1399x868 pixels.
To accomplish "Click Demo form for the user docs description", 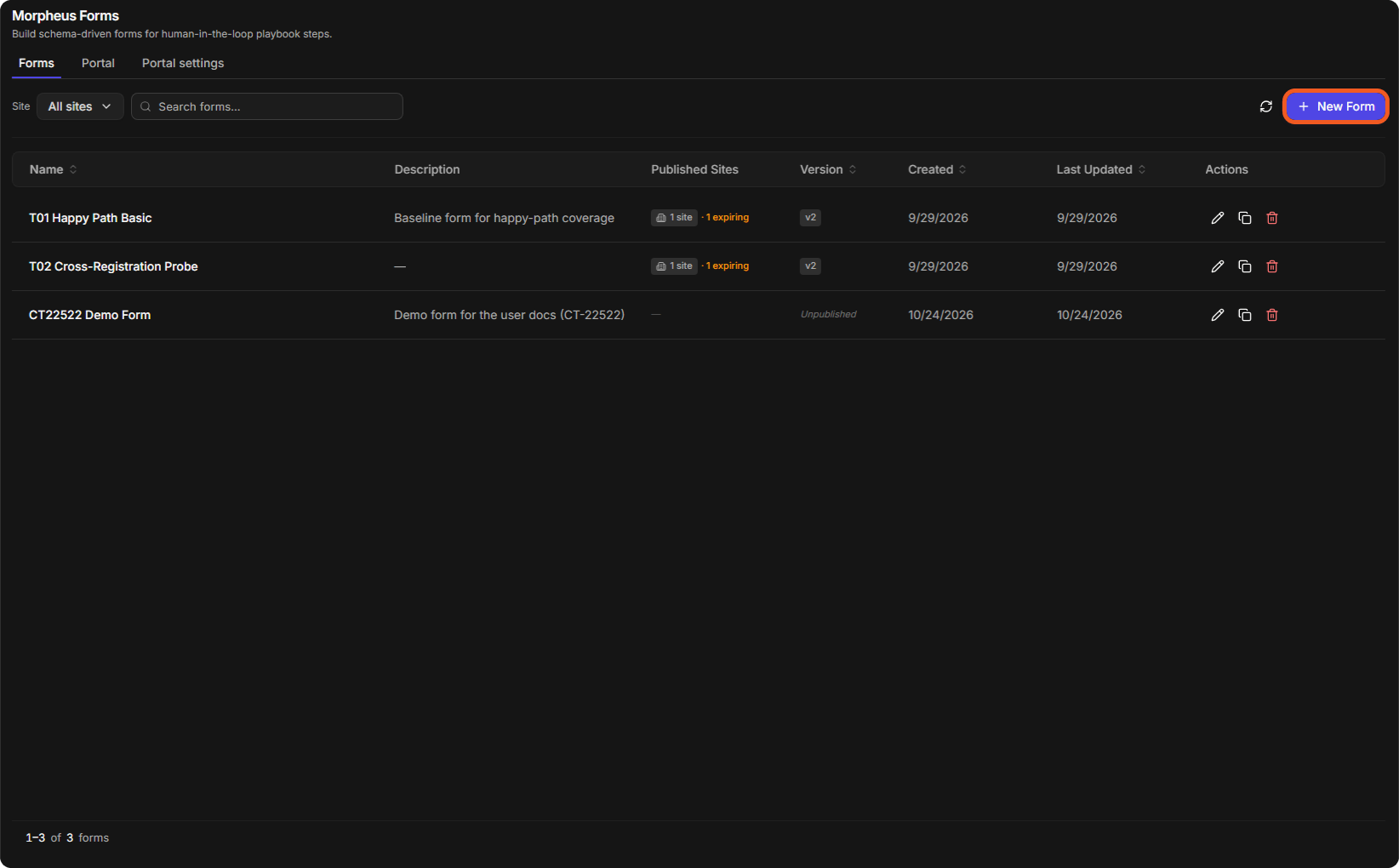I will [509, 315].
